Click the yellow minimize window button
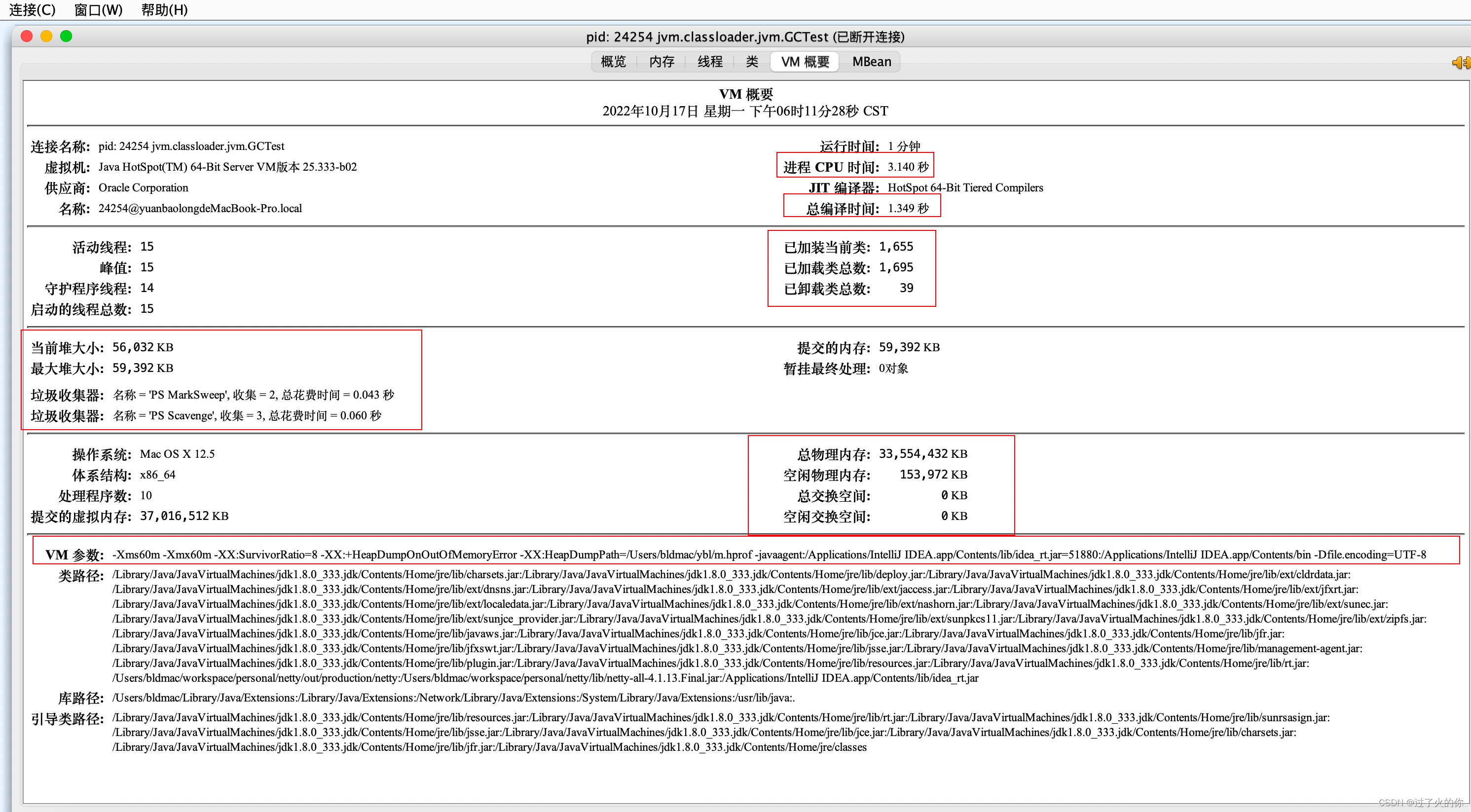 (46, 37)
